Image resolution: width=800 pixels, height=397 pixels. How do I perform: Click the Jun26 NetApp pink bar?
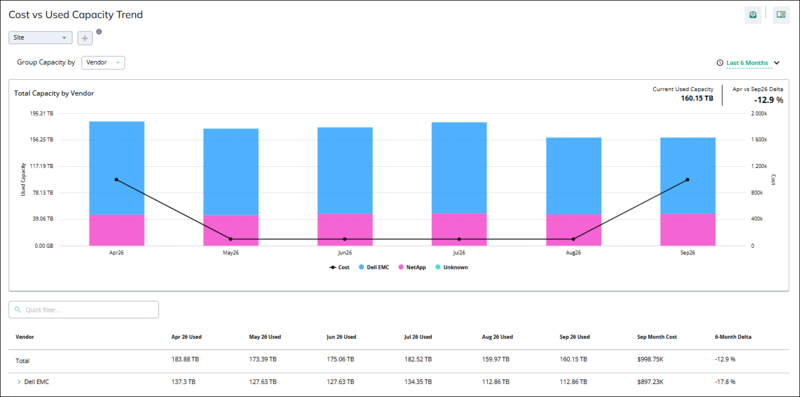click(x=345, y=230)
